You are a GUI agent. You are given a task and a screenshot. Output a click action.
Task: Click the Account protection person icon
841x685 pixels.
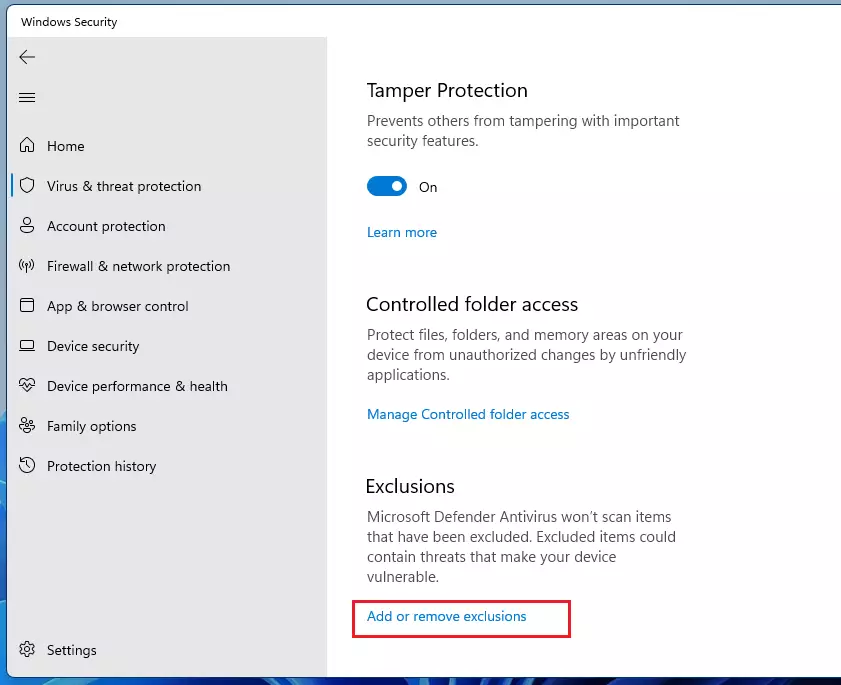(27, 225)
